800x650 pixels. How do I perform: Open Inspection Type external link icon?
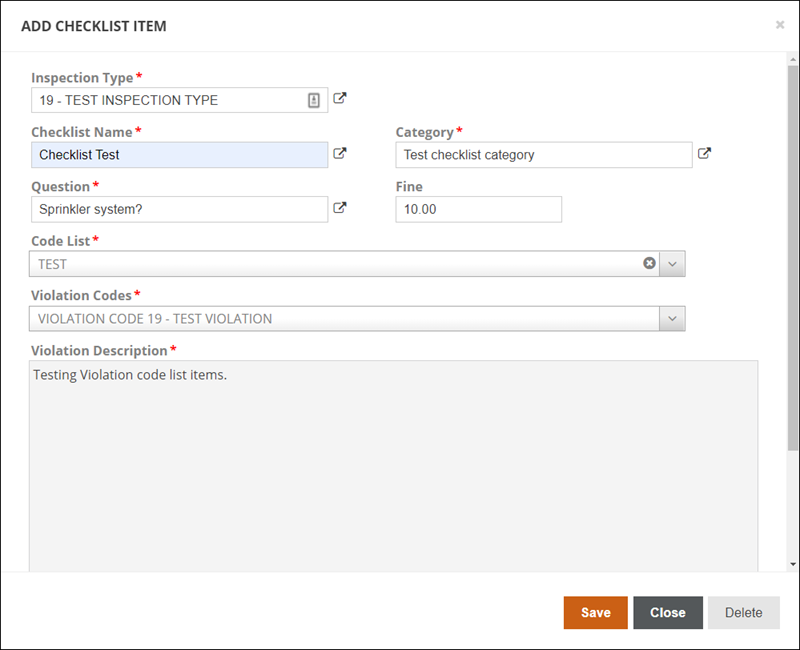click(x=340, y=98)
